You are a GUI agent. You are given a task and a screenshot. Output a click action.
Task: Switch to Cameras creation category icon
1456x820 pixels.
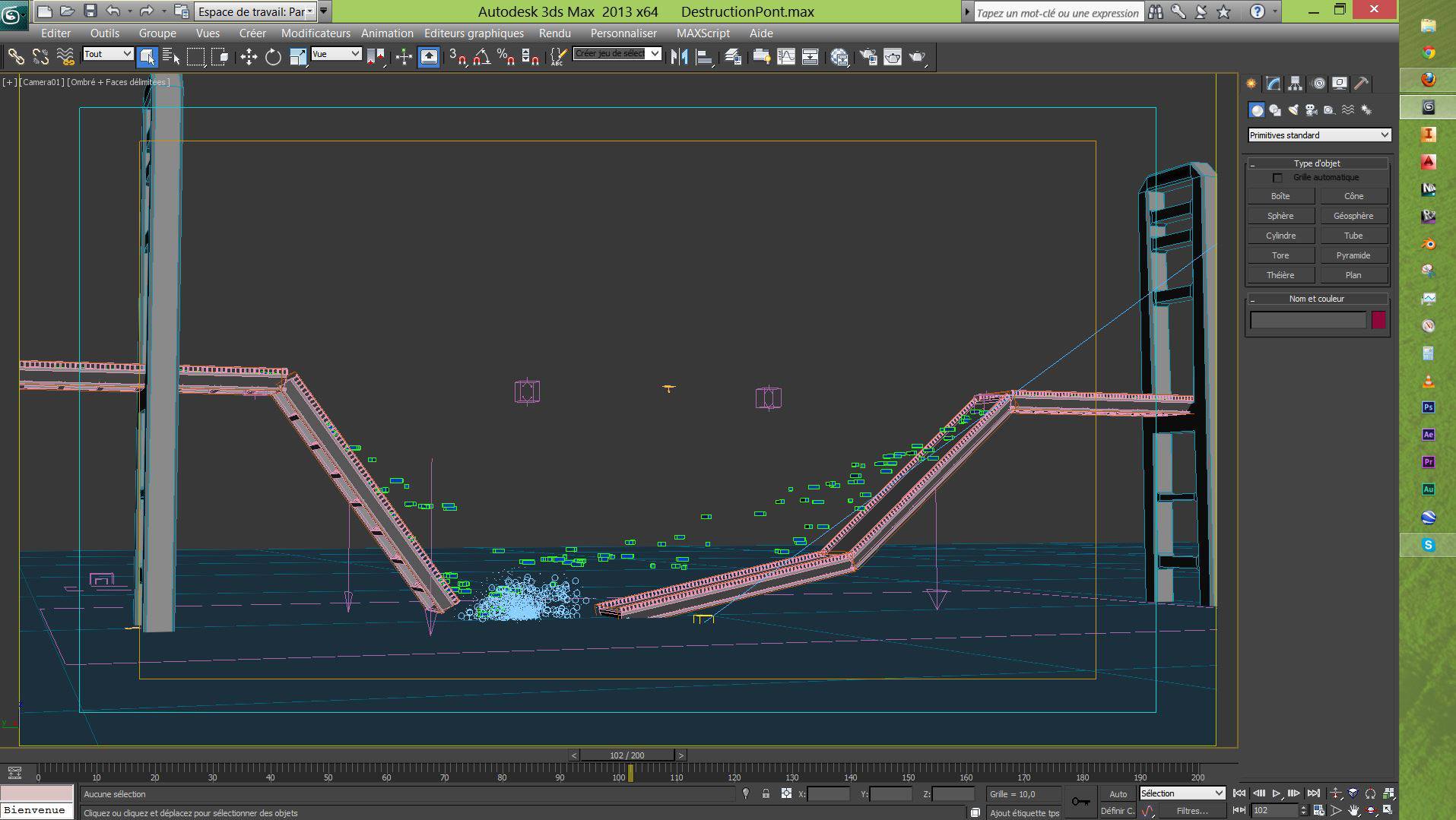click(x=1311, y=110)
